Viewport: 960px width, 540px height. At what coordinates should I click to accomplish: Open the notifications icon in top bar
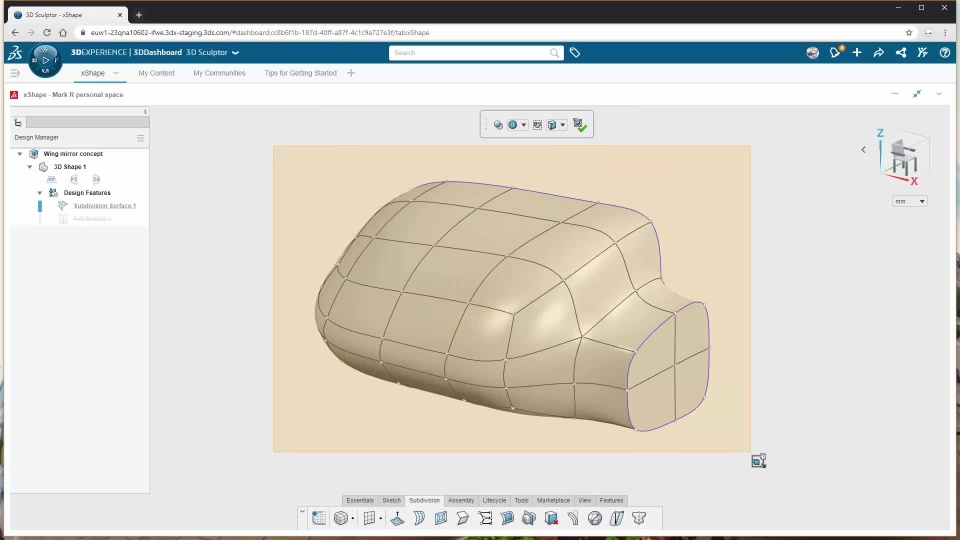pos(835,53)
